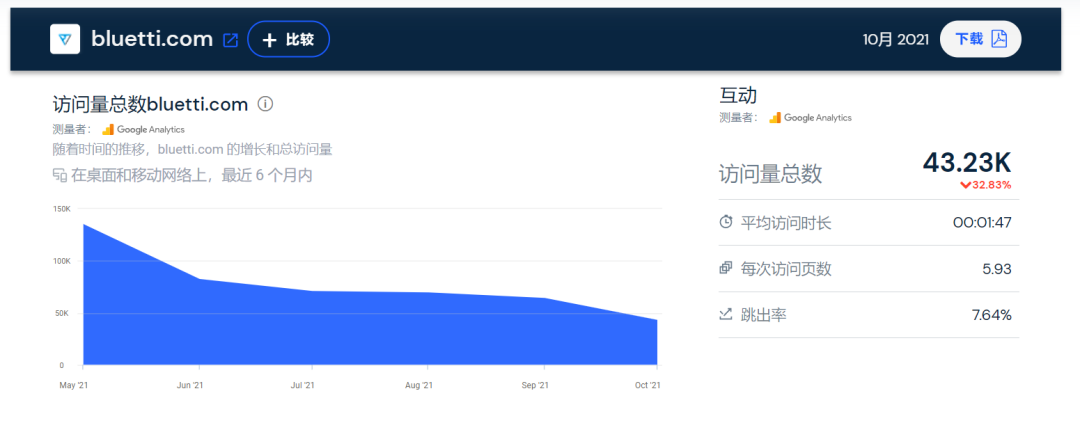Click the bounce icon next to 跳出率

(725, 315)
